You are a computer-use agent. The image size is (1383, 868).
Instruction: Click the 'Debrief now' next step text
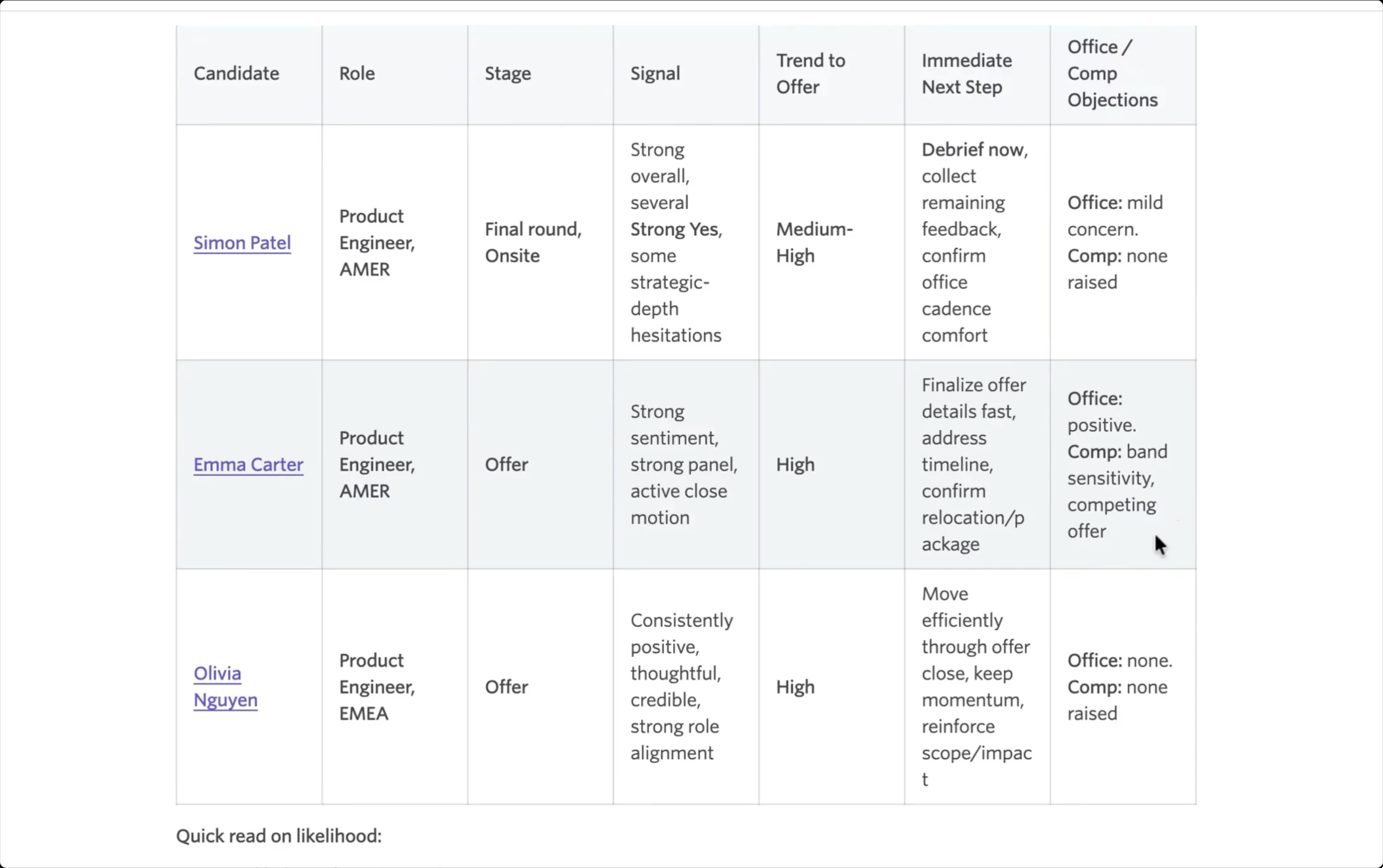pyautogui.click(x=973, y=150)
